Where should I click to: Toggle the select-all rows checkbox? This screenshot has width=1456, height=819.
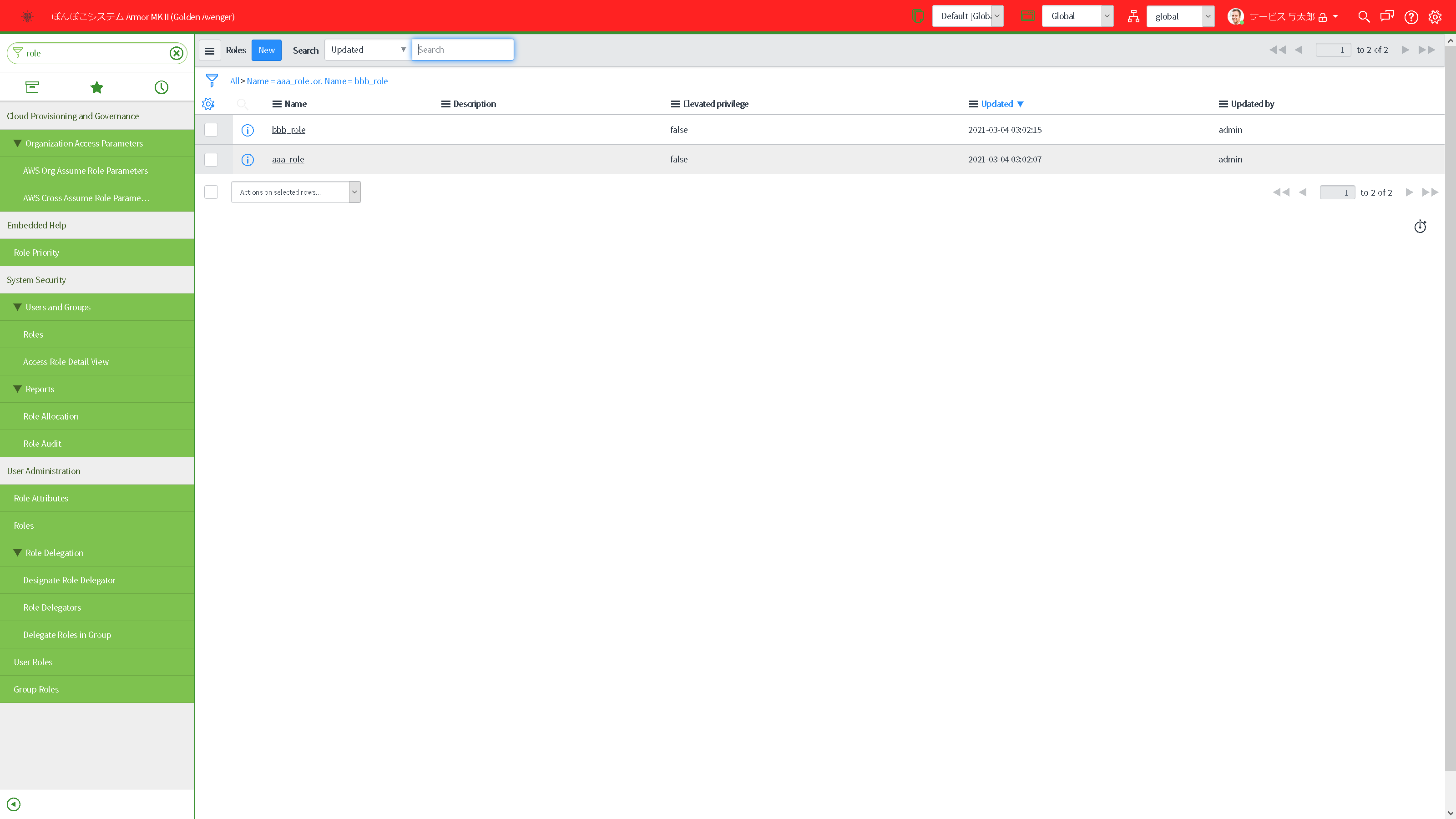[211, 192]
